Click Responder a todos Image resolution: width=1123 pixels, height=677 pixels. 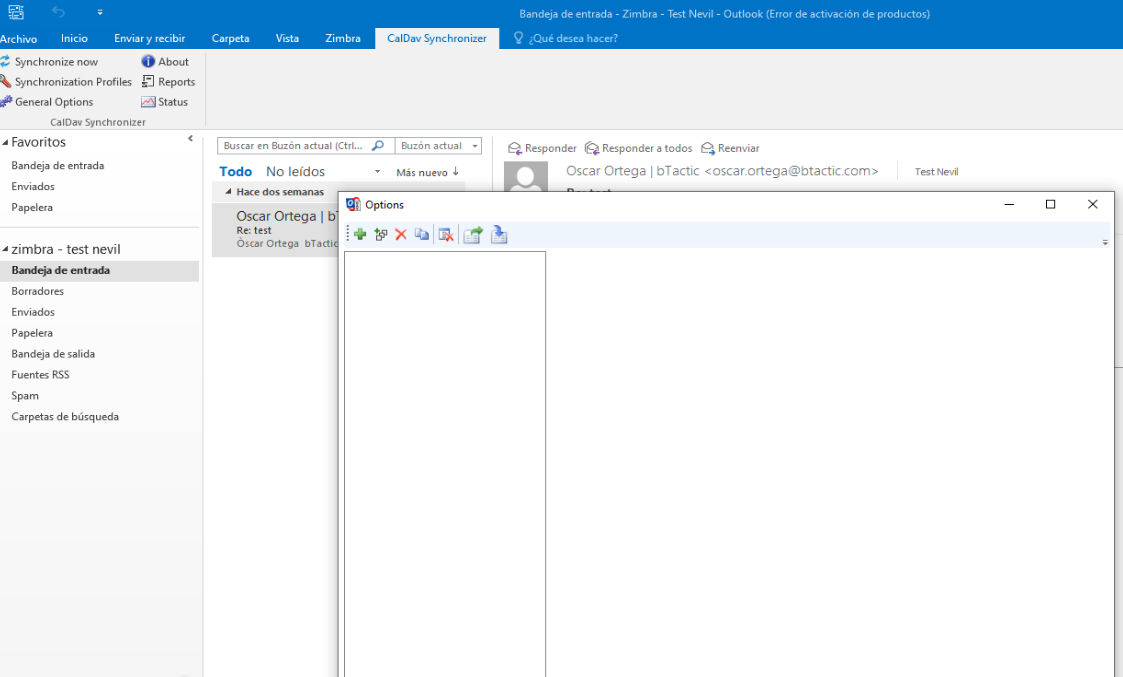[x=639, y=148]
